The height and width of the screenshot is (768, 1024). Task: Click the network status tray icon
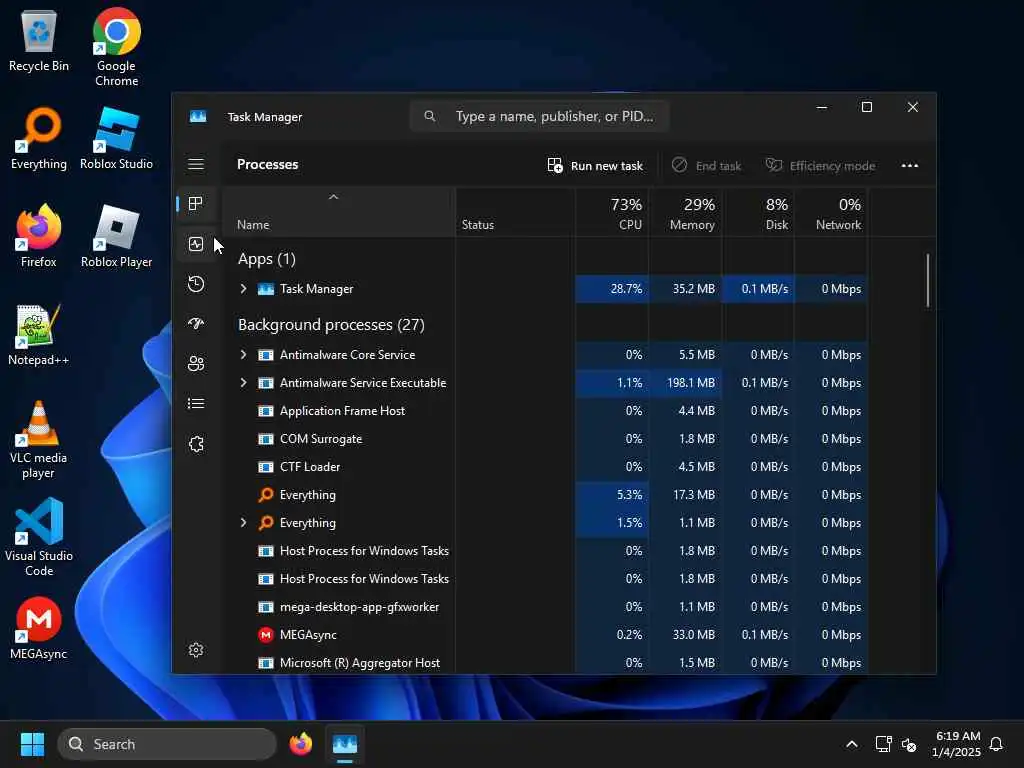tap(884, 744)
